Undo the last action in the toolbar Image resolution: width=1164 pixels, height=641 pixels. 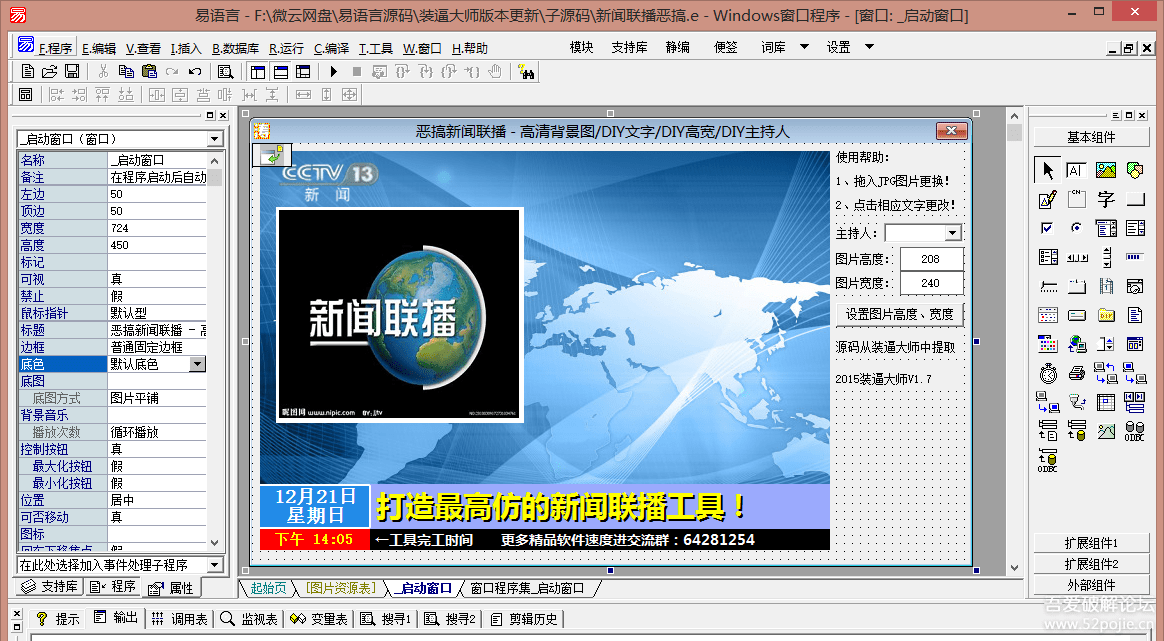pyautogui.click(x=195, y=72)
